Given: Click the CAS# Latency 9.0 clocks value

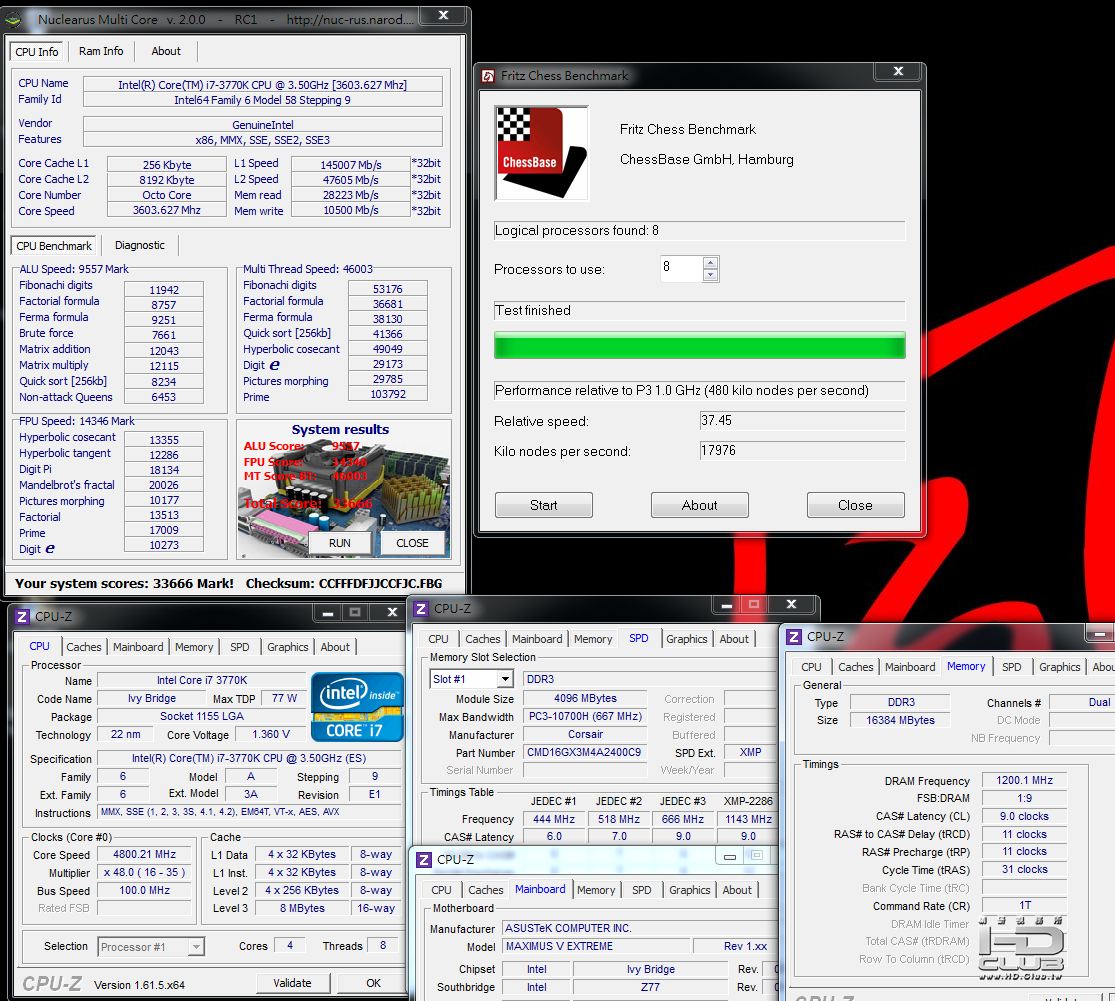Looking at the screenshot, I should [x=1024, y=816].
